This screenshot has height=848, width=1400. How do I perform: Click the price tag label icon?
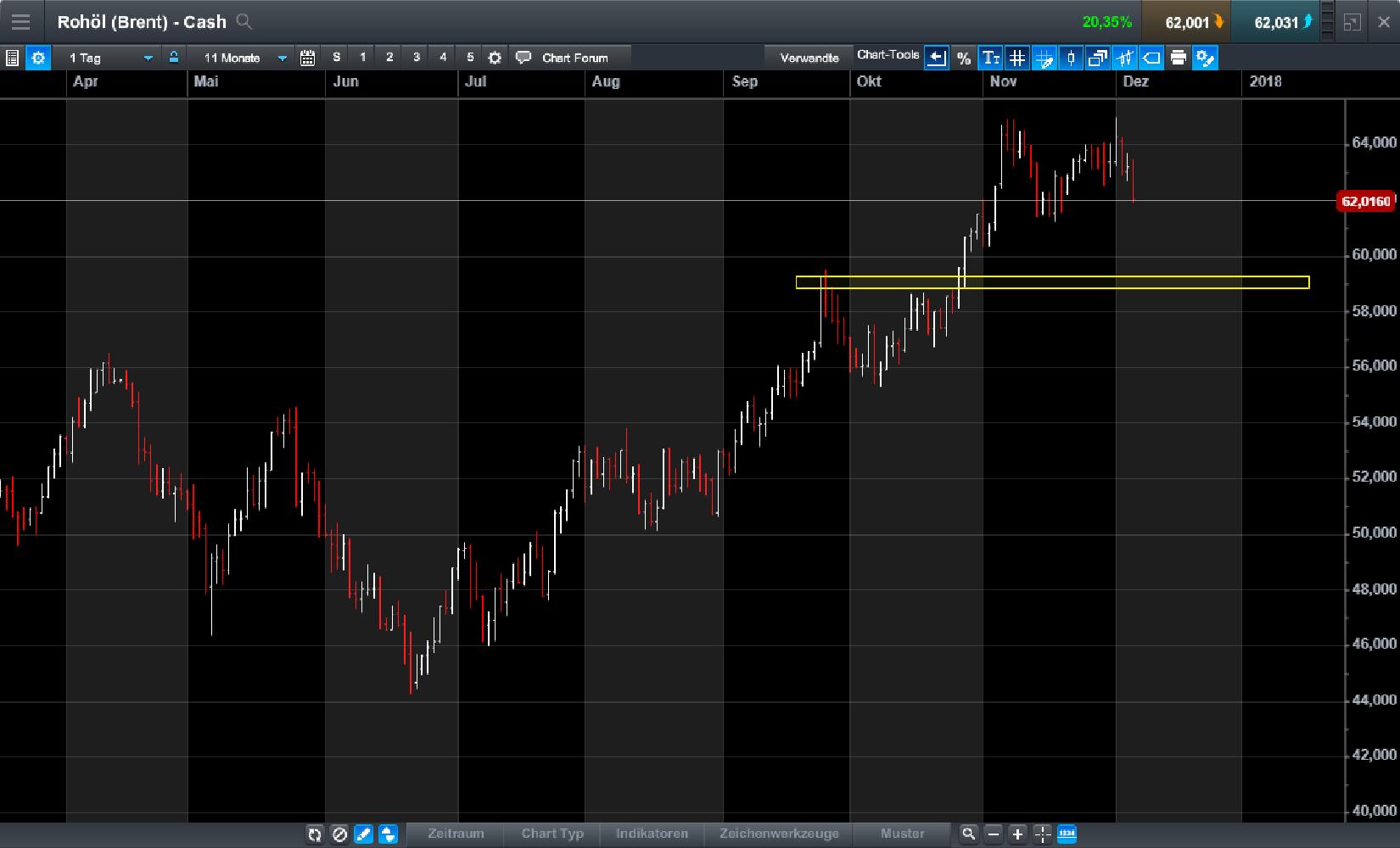tap(1151, 58)
